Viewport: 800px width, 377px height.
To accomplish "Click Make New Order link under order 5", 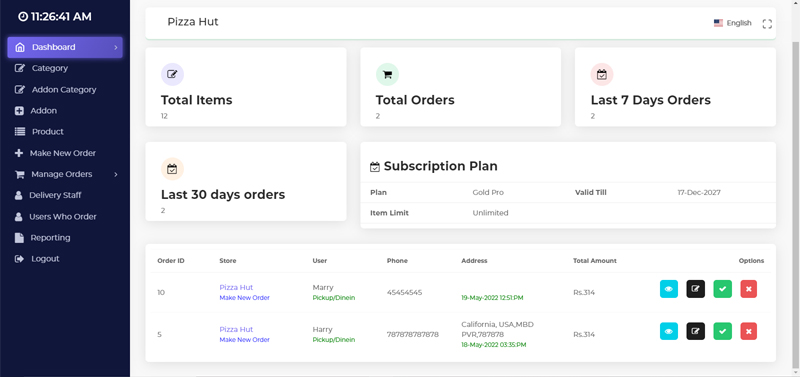I will click(x=244, y=340).
